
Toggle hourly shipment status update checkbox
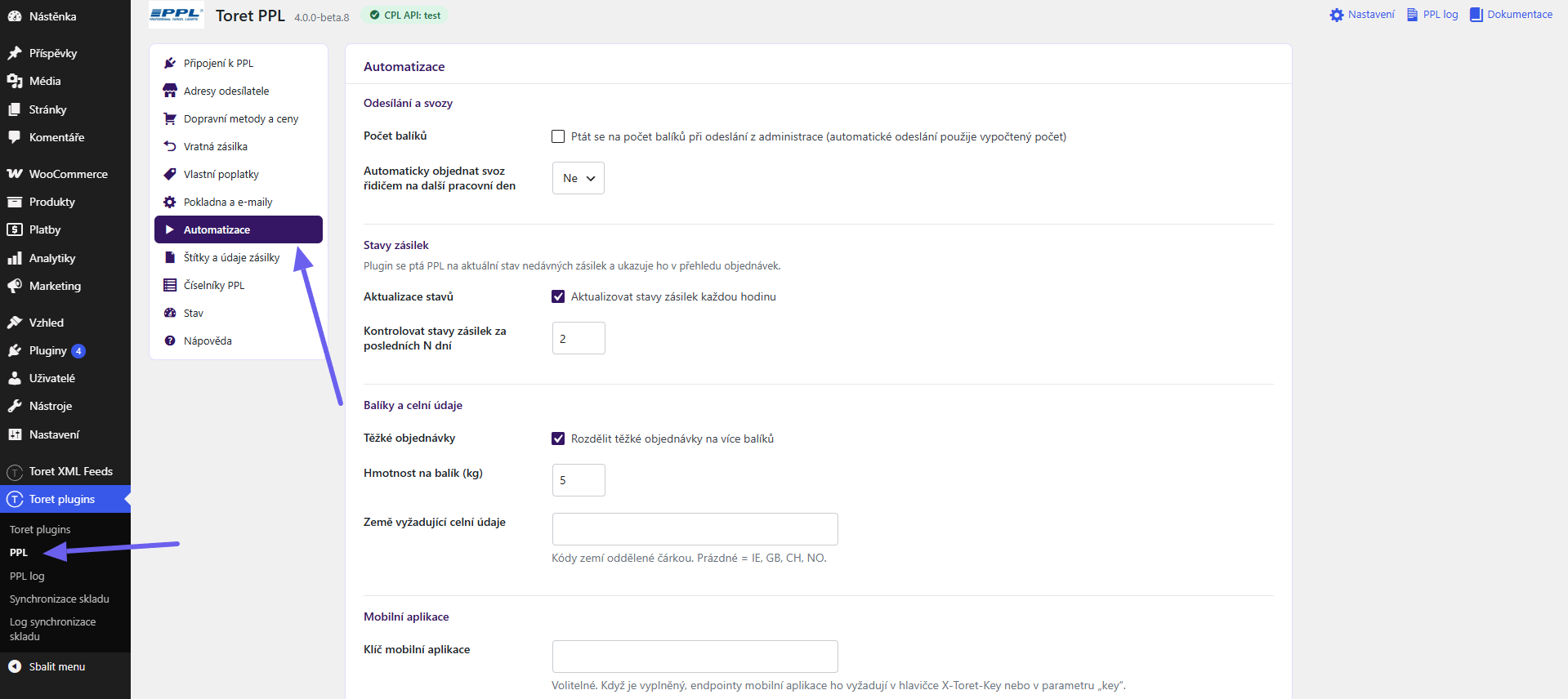point(558,296)
